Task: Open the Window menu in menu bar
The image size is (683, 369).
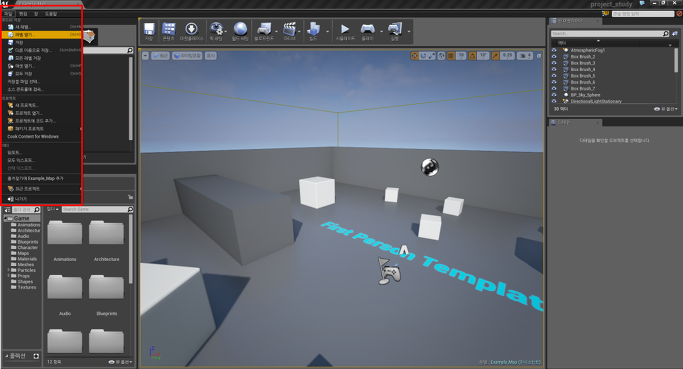Action: 36,14
